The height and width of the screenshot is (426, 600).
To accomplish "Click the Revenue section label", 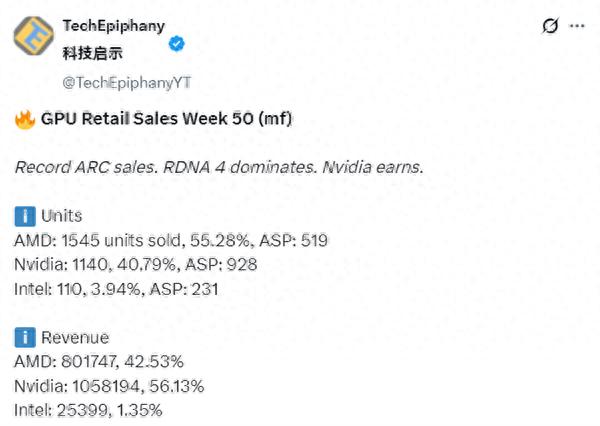I will click(x=74, y=339).
